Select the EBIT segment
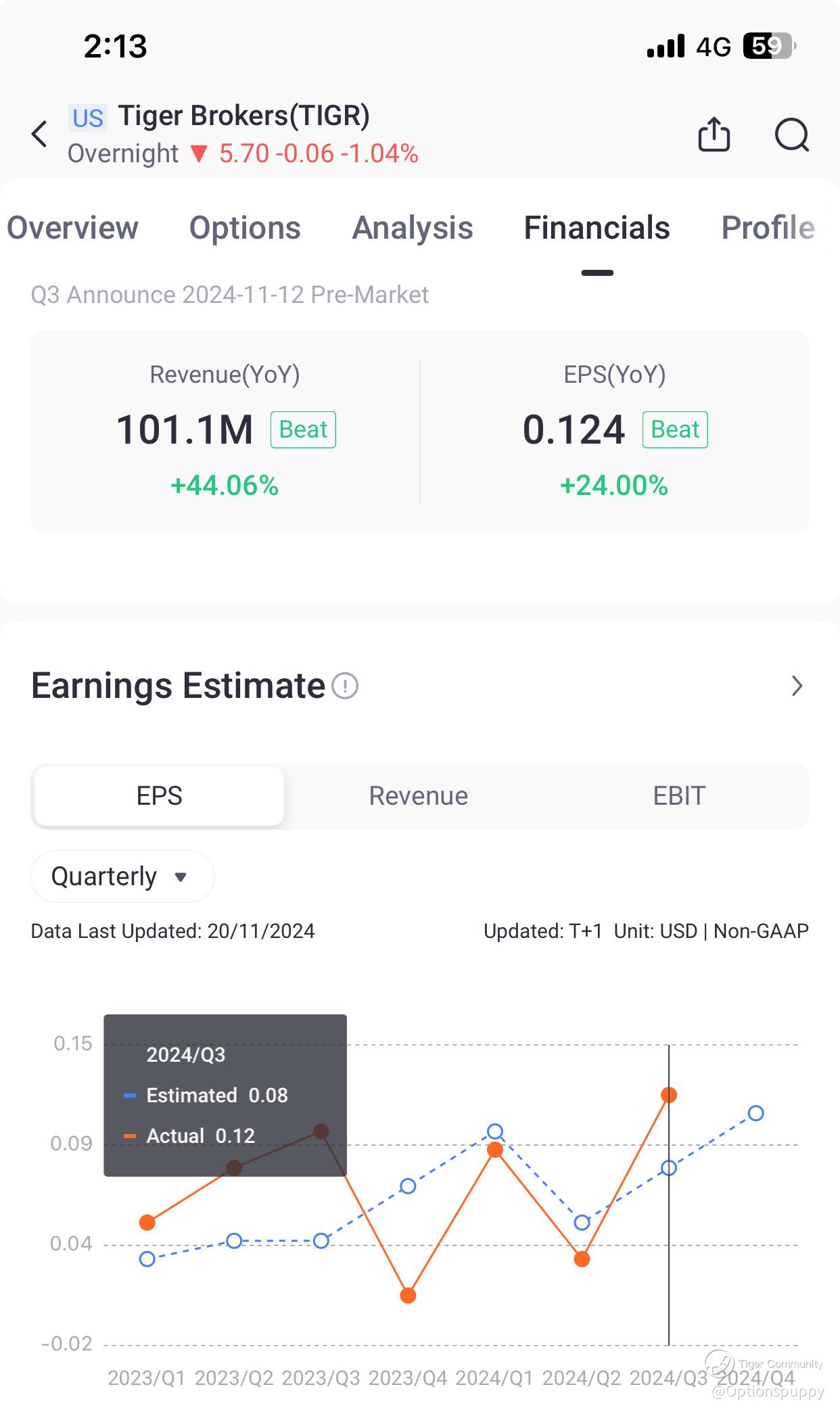Viewport: 840px width, 1410px height. (x=679, y=796)
